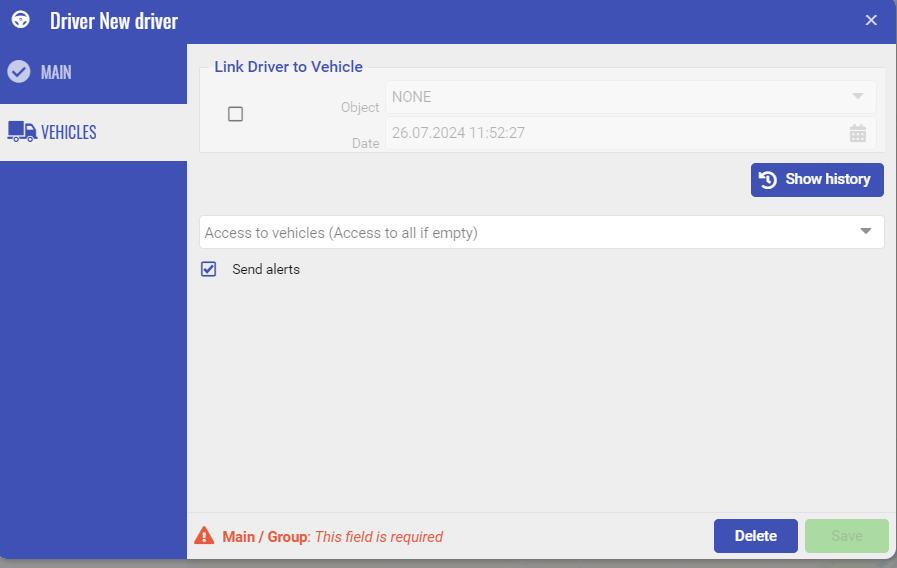
Task: Switch to the MAIN tab
Action: [56, 73]
